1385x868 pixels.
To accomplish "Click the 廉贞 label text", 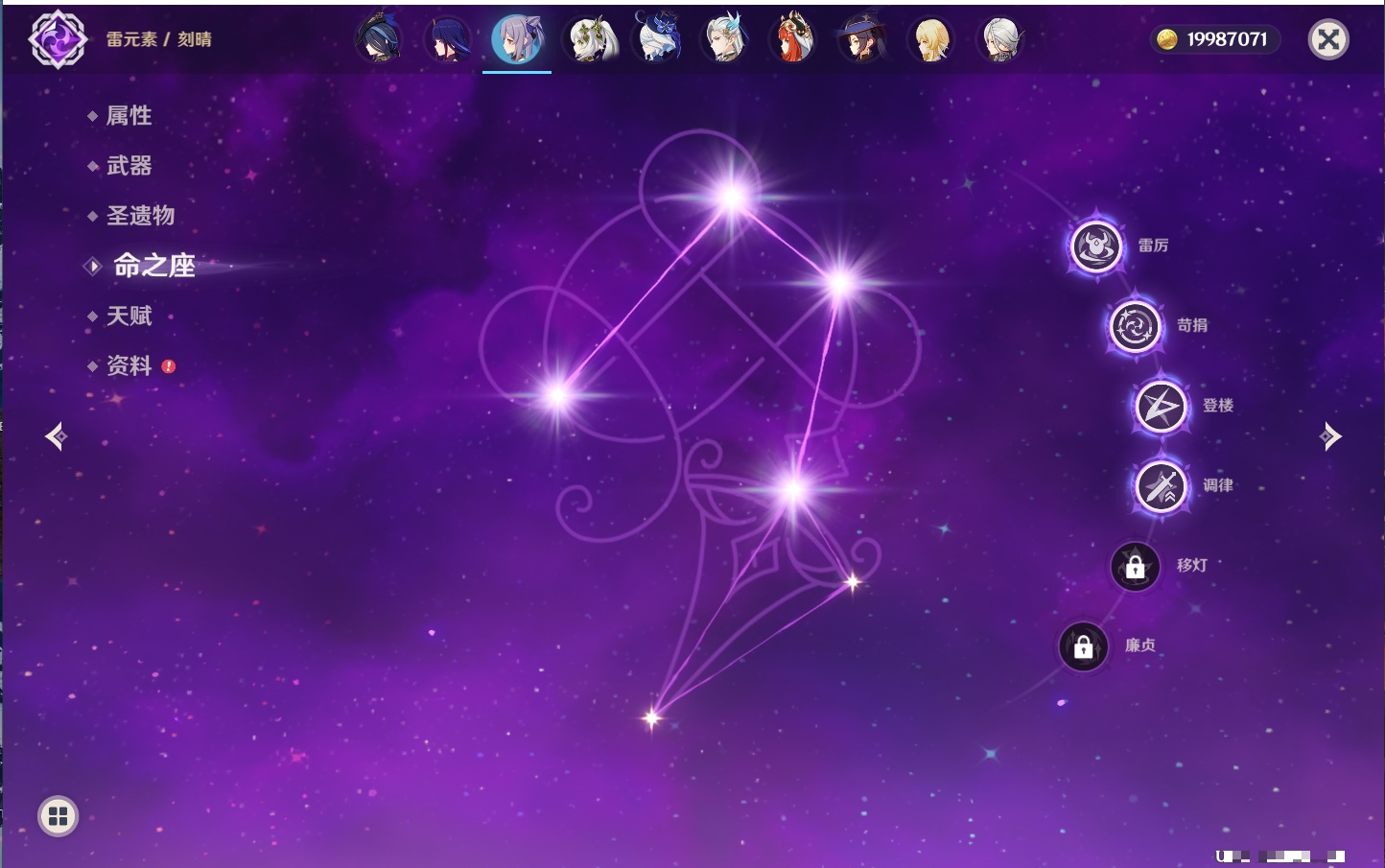I will point(1140,645).
